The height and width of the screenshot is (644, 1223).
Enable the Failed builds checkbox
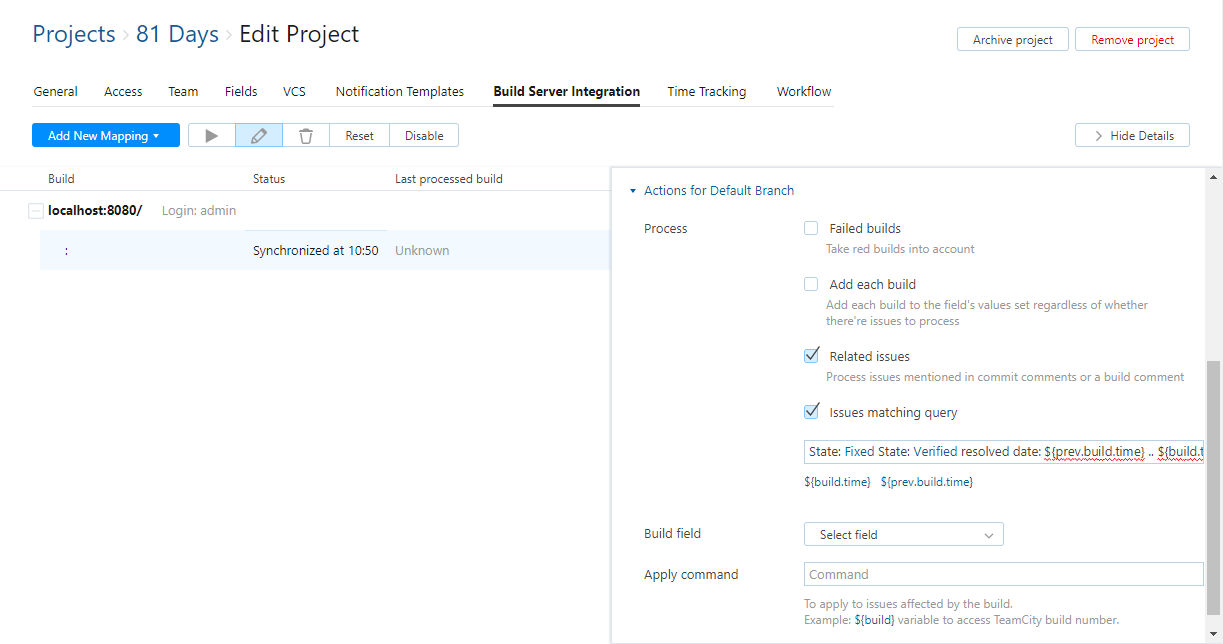(811, 228)
